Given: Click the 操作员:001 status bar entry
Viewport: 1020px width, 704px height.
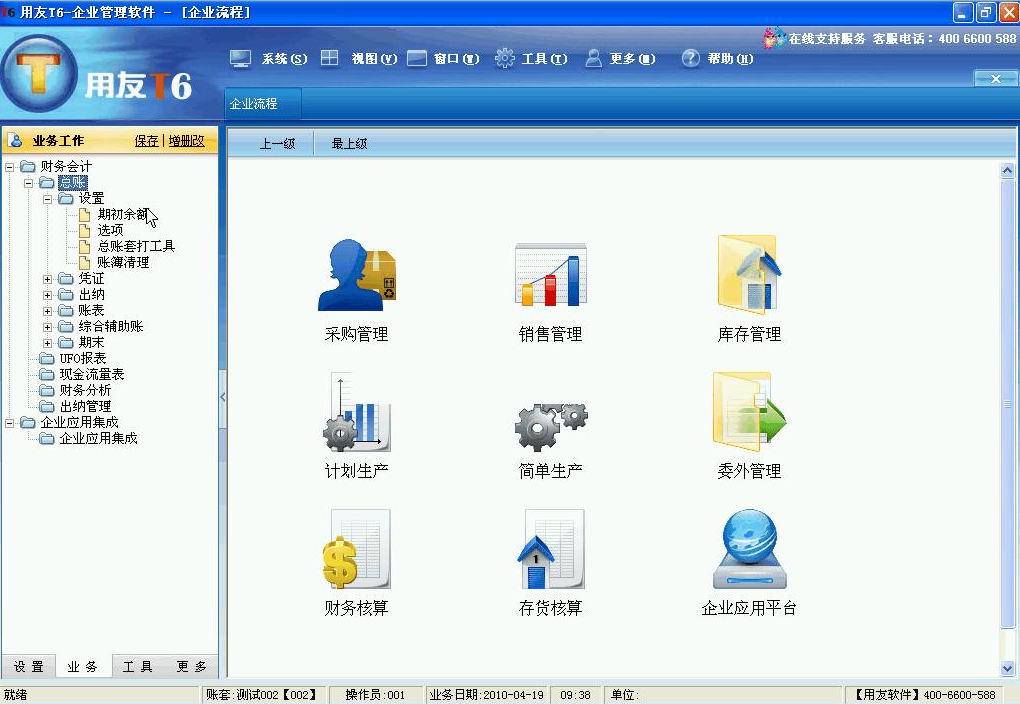Looking at the screenshot, I should 375,695.
